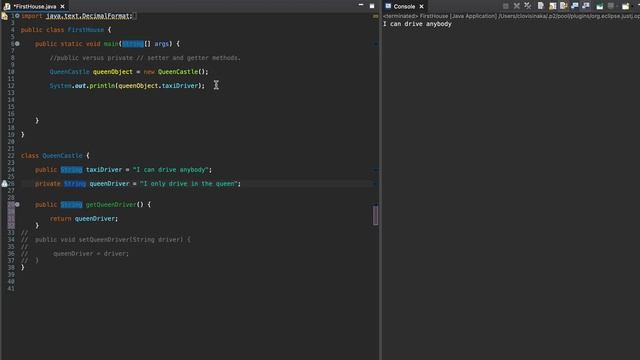Click the string "I can drive anybody" in code
The height and width of the screenshot is (360, 640).
coord(171,170)
